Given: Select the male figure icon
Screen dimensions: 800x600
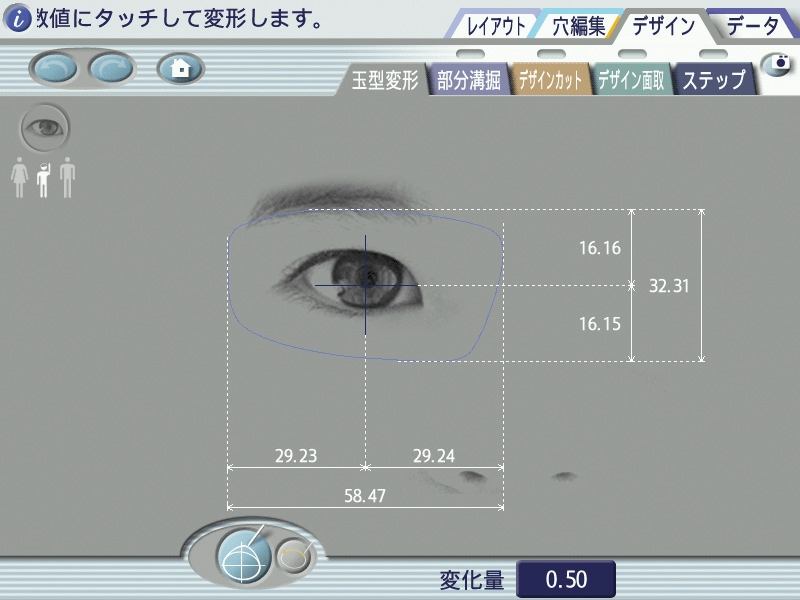Looking at the screenshot, I should point(67,177).
